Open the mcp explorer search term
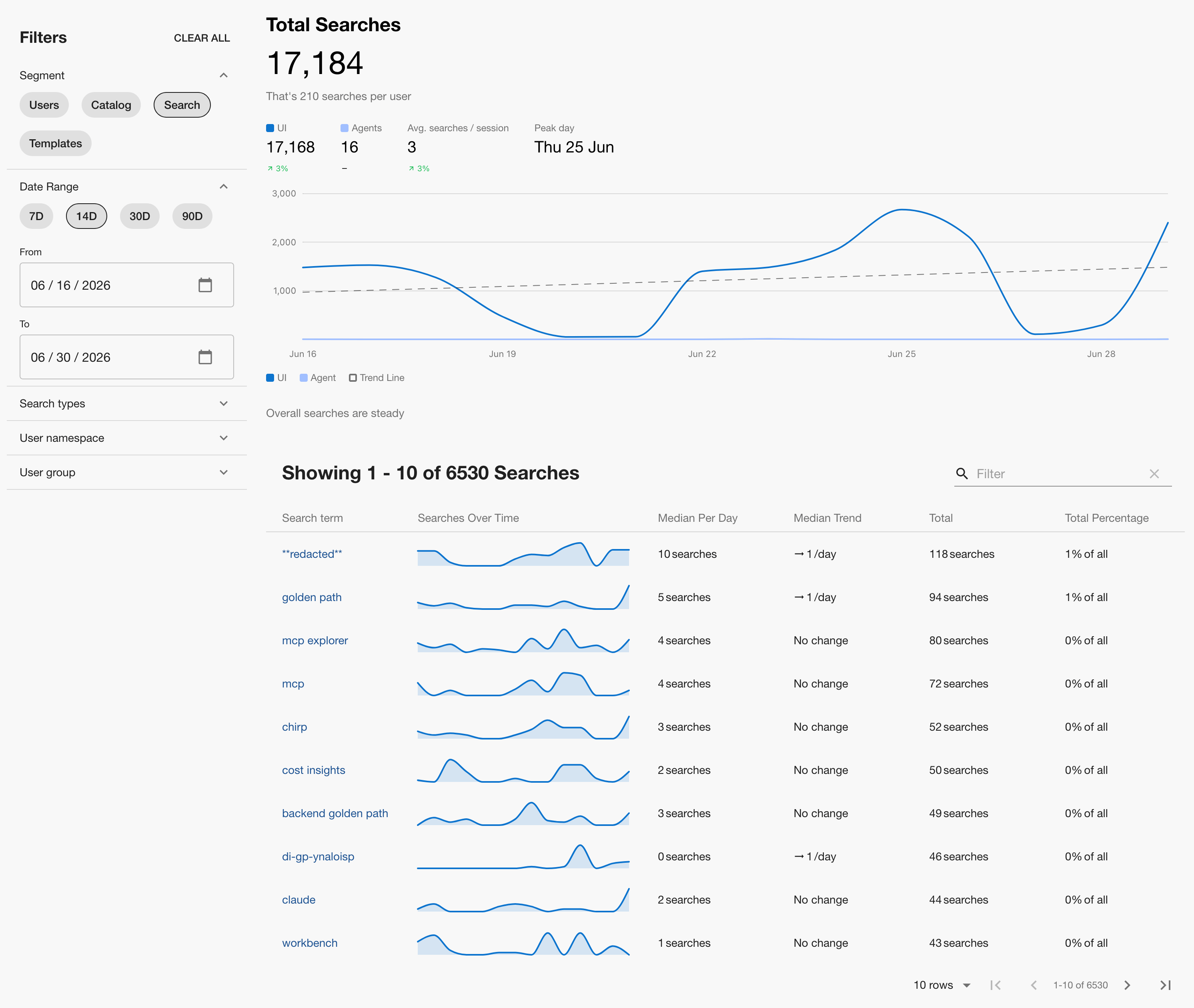 (315, 641)
